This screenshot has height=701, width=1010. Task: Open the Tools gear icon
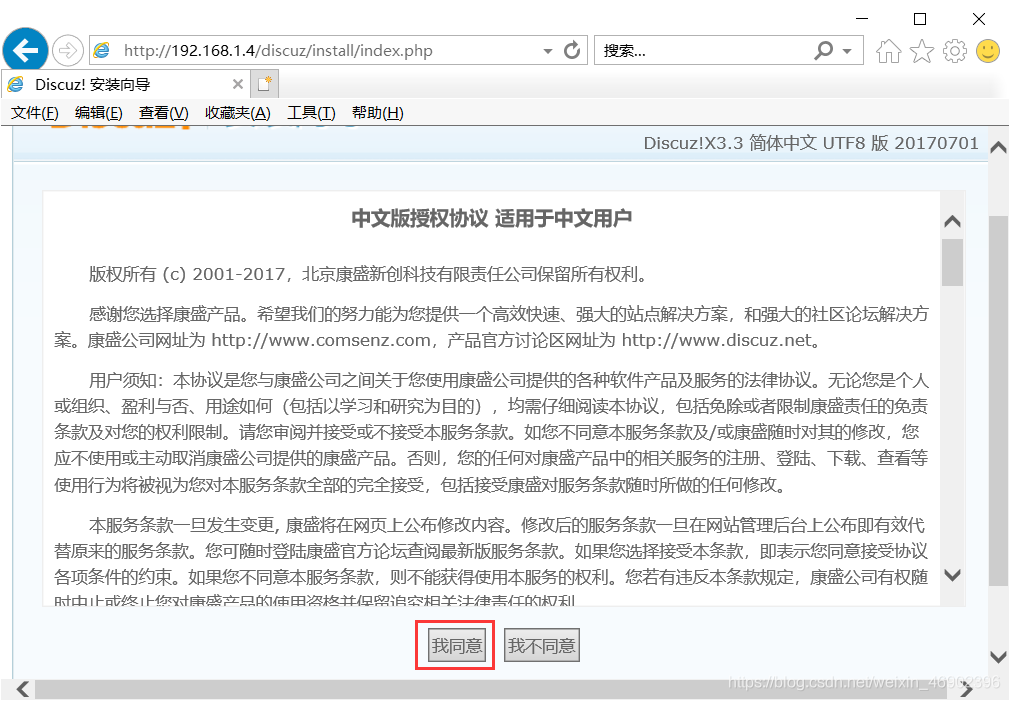[x=955, y=51]
